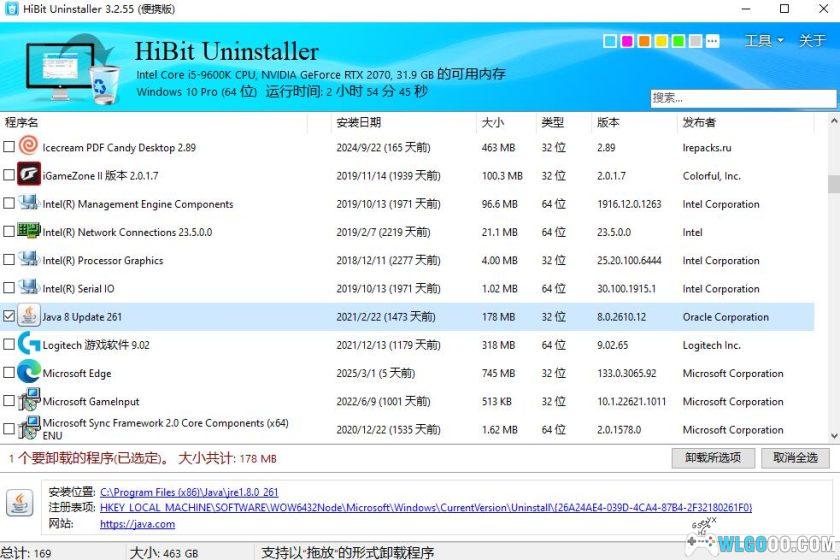Sort by 安装日期 column header
The image size is (840, 560).
click(x=403, y=122)
